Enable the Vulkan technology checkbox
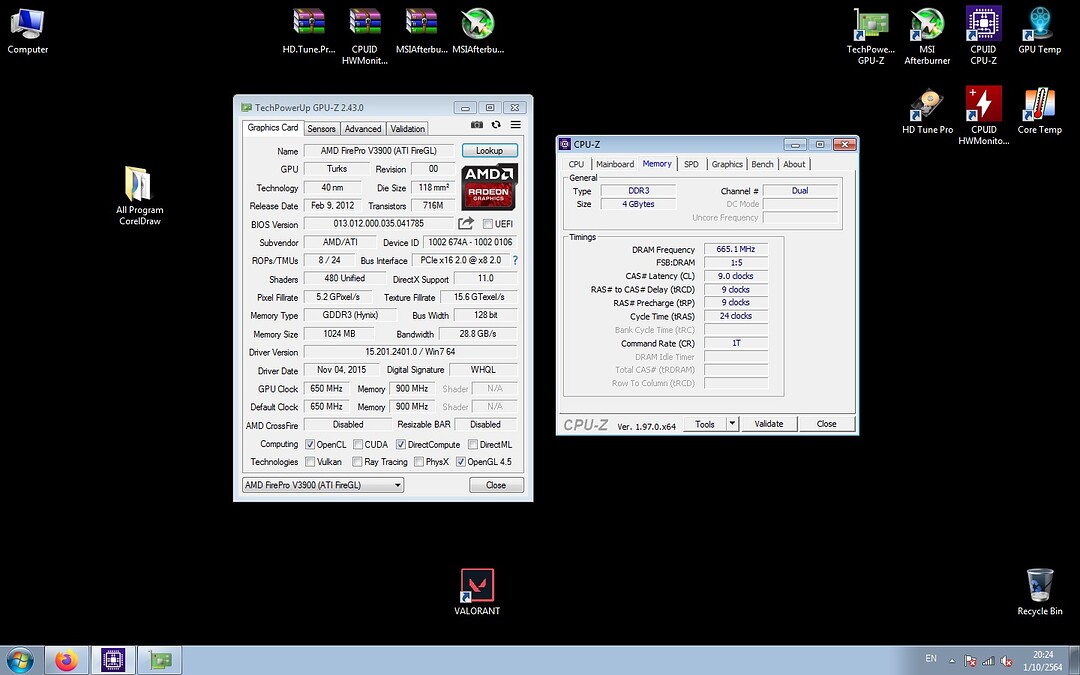This screenshot has width=1080, height=675. click(x=312, y=462)
